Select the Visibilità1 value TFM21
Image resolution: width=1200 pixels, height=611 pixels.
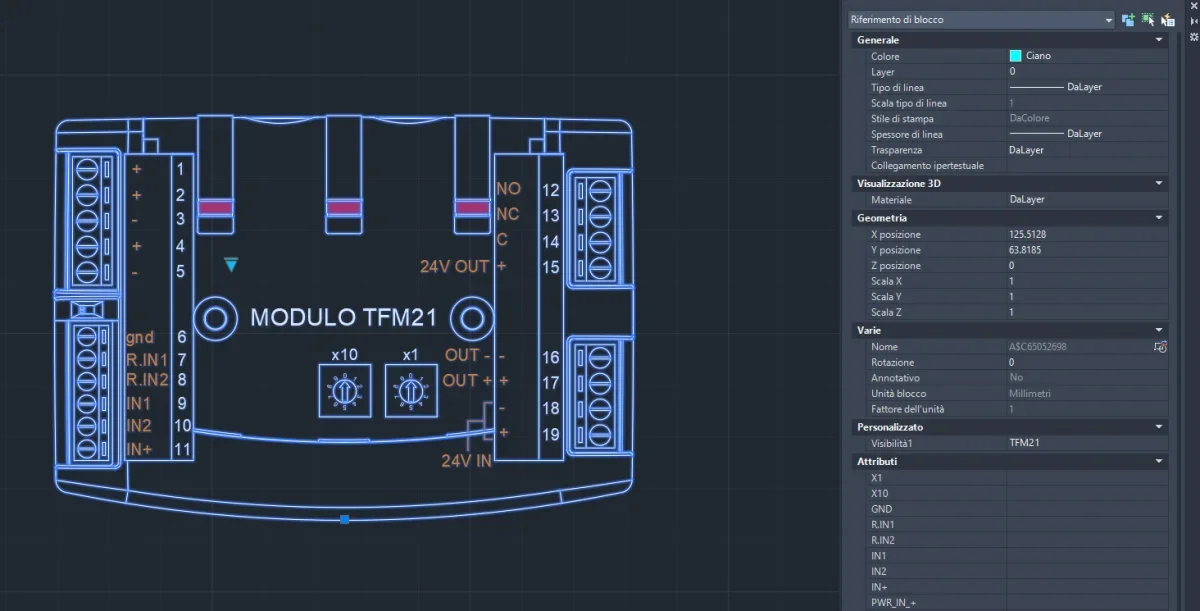click(x=1085, y=442)
